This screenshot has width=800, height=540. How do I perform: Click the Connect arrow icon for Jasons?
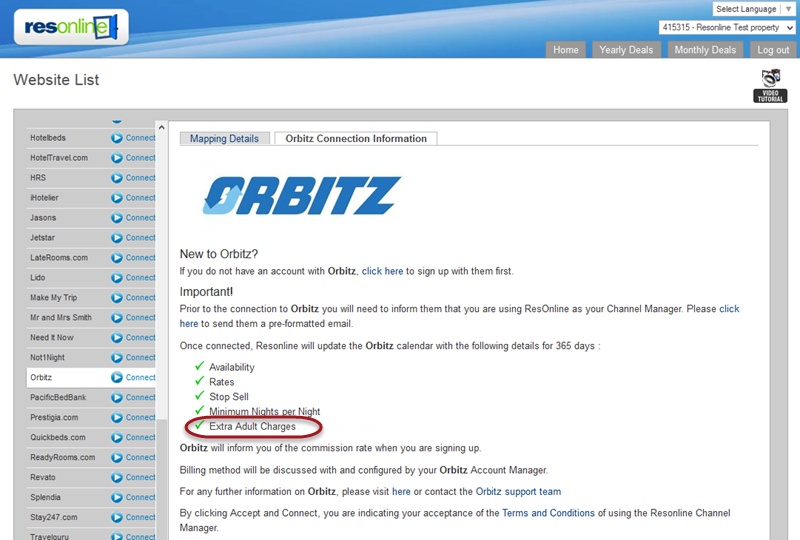(117, 218)
